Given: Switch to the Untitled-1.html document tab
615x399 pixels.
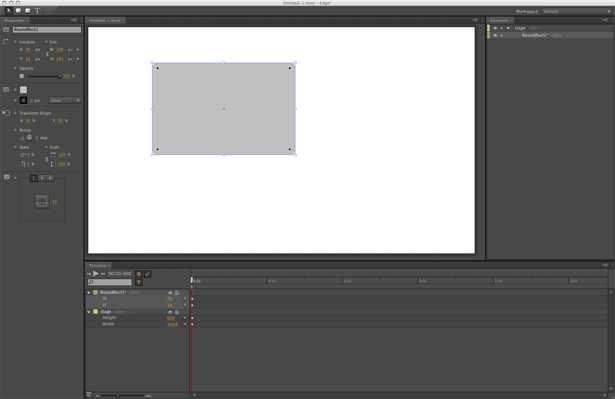Looking at the screenshot, I should click(x=106, y=20).
